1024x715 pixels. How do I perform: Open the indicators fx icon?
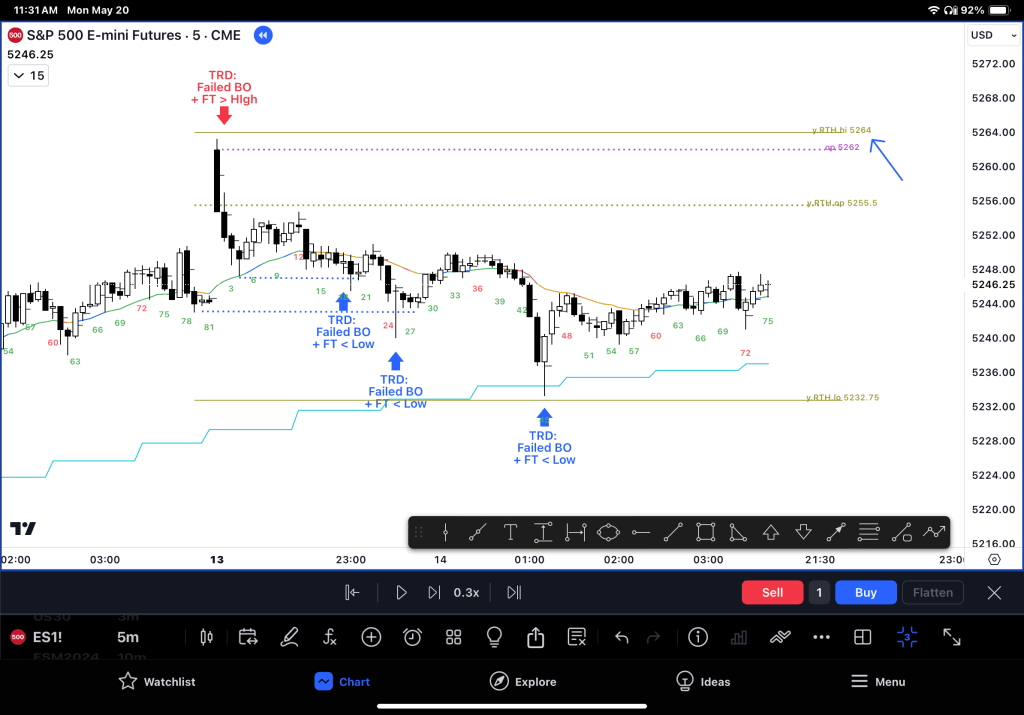[330, 637]
